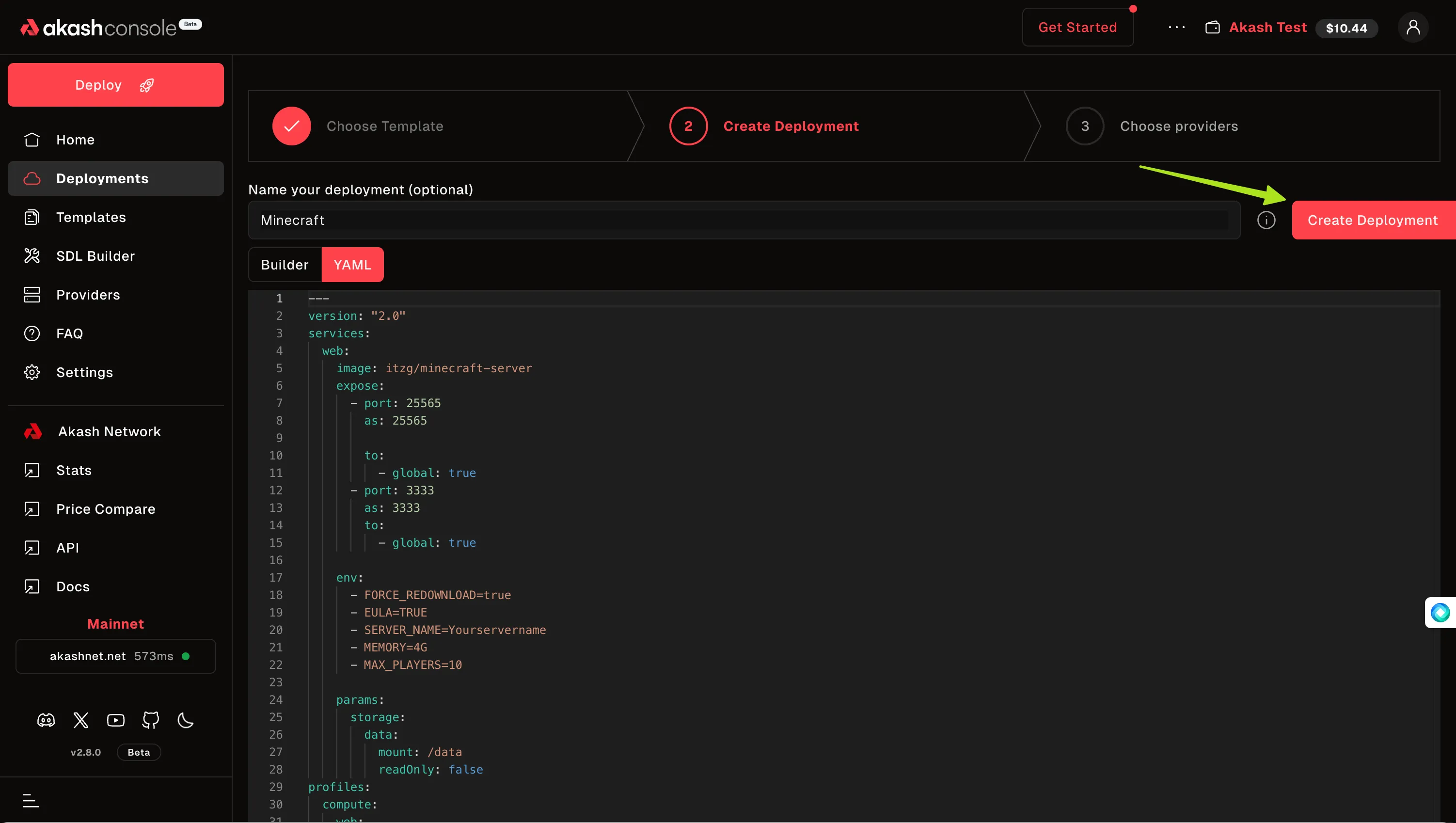
Task: Open the YouTube icon link
Action: pos(116,720)
